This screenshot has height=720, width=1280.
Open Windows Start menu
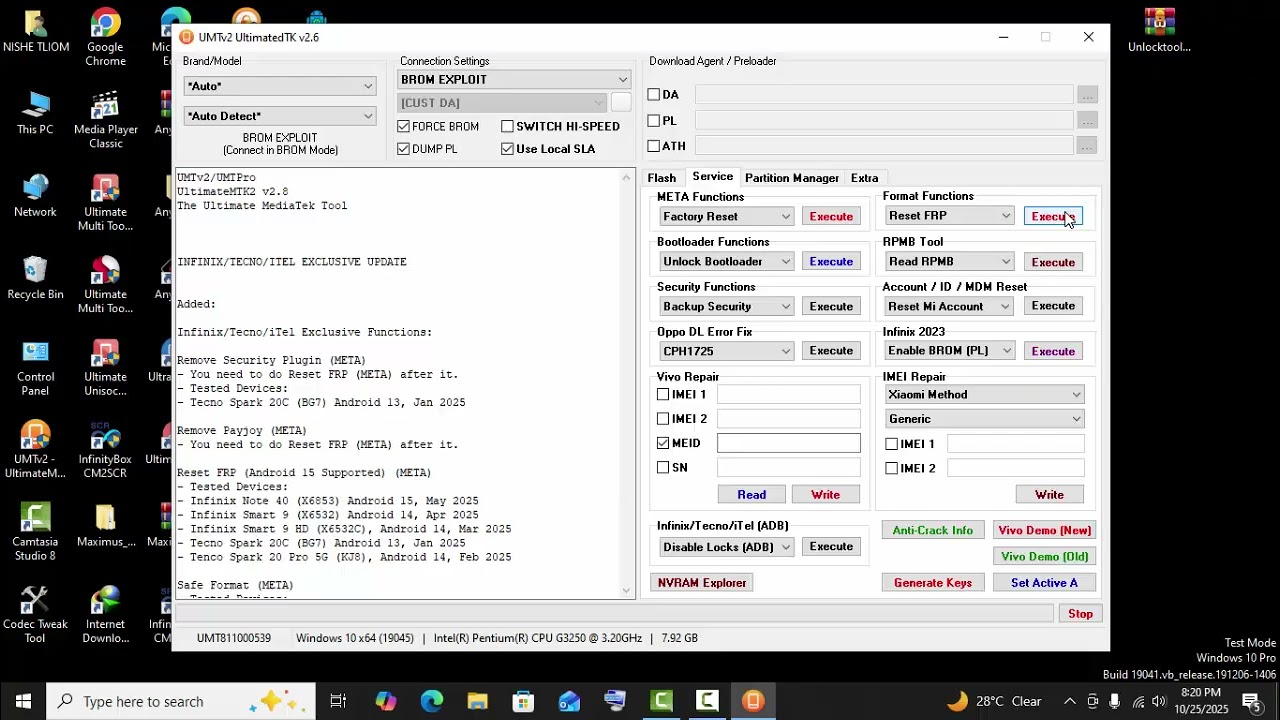23,701
